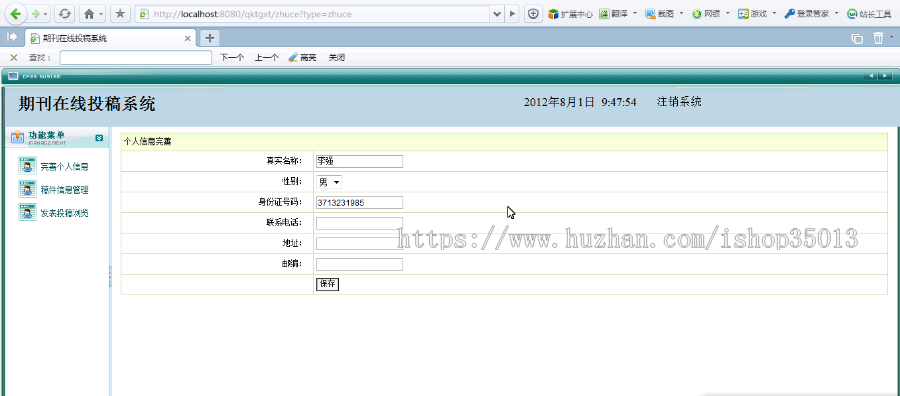Open the dropdown arrow next to the trash icon
The image size is (900, 396).
tap(892, 36)
